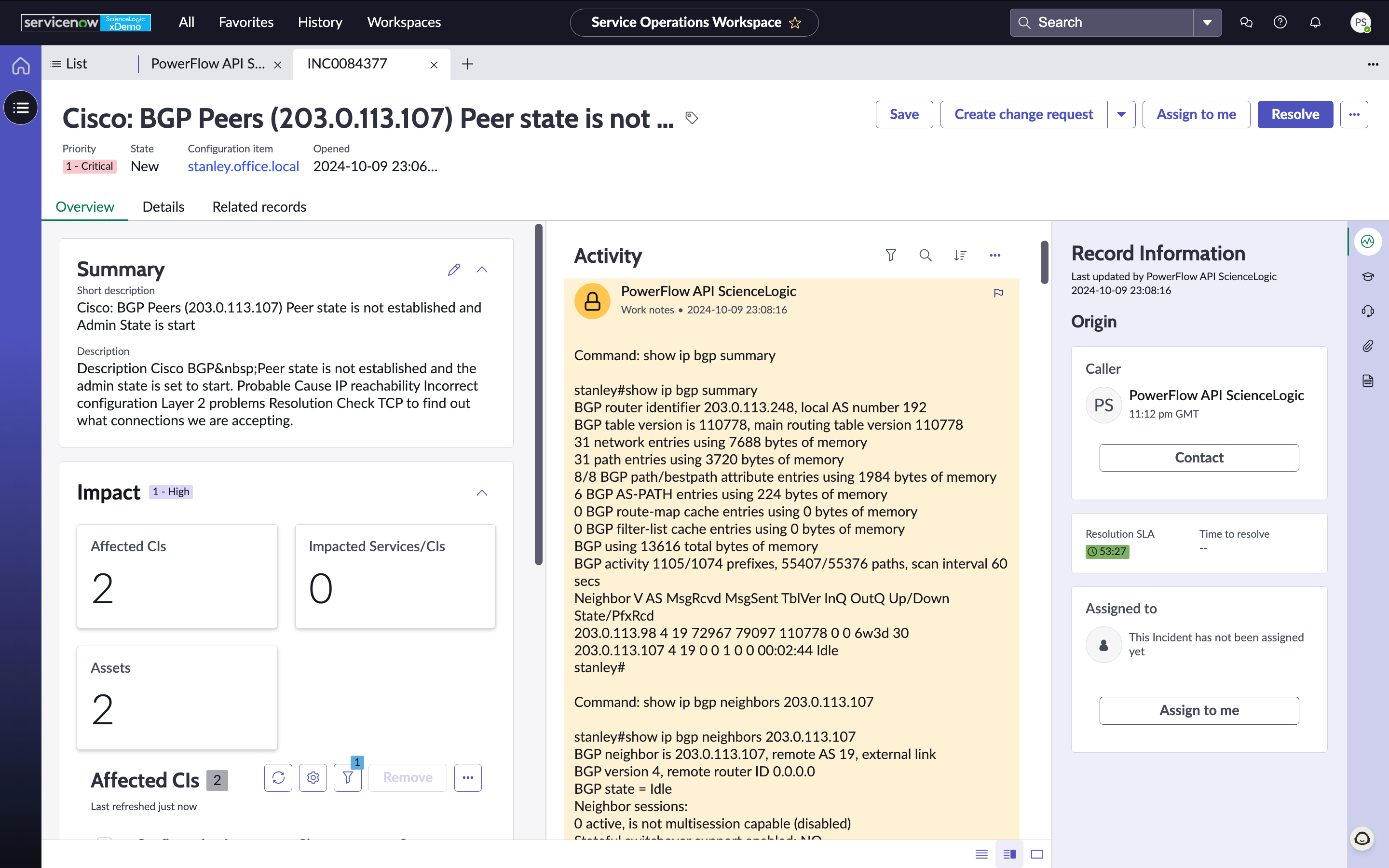Open Activity more options ellipsis
Viewport: 1389px width, 868px height.
pos(994,255)
